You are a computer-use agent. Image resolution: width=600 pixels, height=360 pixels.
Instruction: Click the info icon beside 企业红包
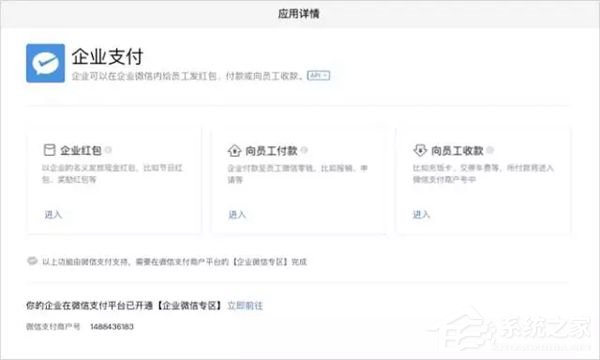tap(108, 150)
